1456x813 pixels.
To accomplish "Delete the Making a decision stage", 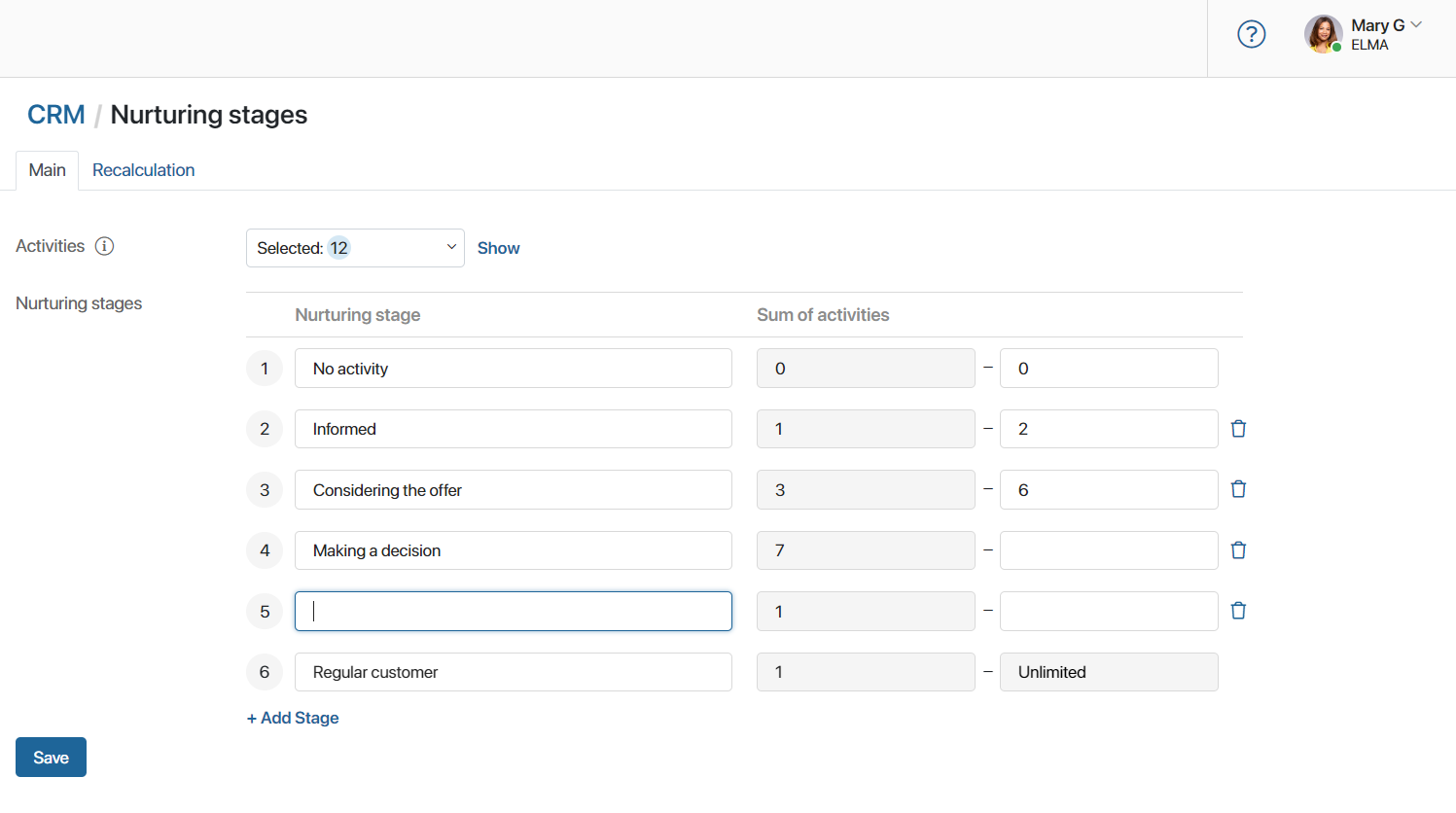I will [1238, 550].
